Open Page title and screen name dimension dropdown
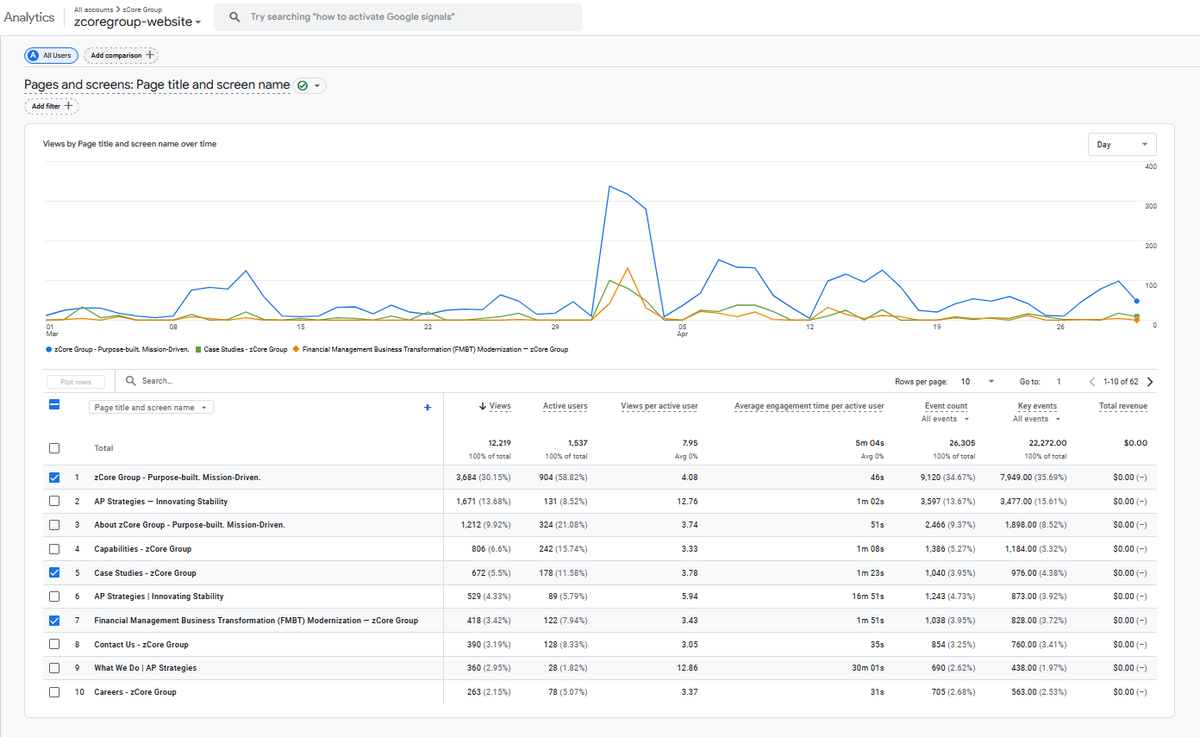Viewport: 1200px width, 737px height. click(151, 407)
